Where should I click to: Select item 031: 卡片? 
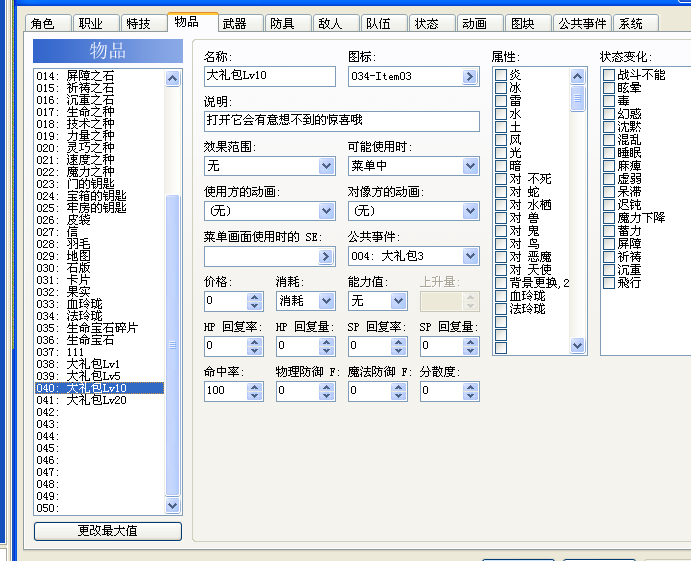pyautogui.click(x=100, y=280)
